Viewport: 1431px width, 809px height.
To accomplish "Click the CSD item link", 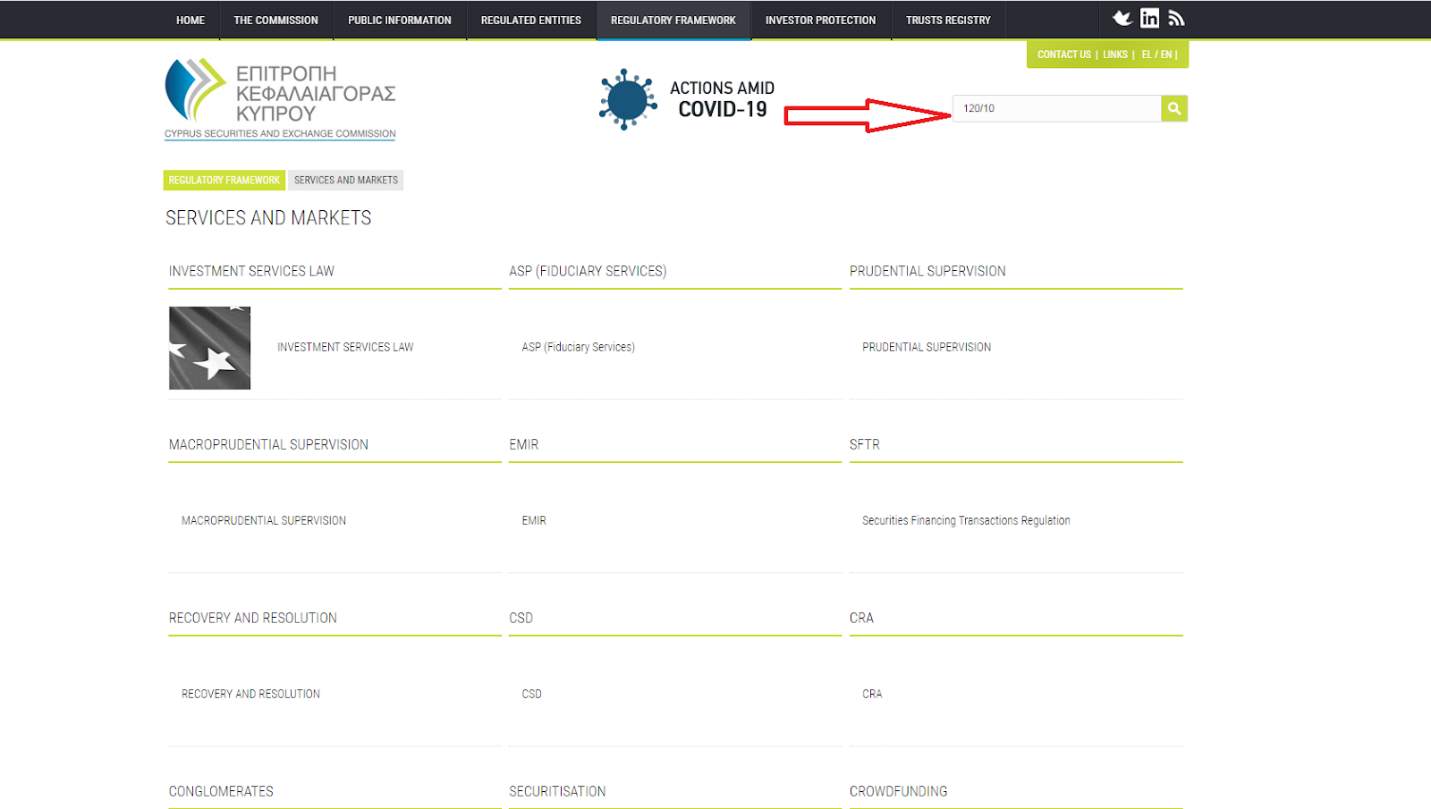I will click(532, 693).
